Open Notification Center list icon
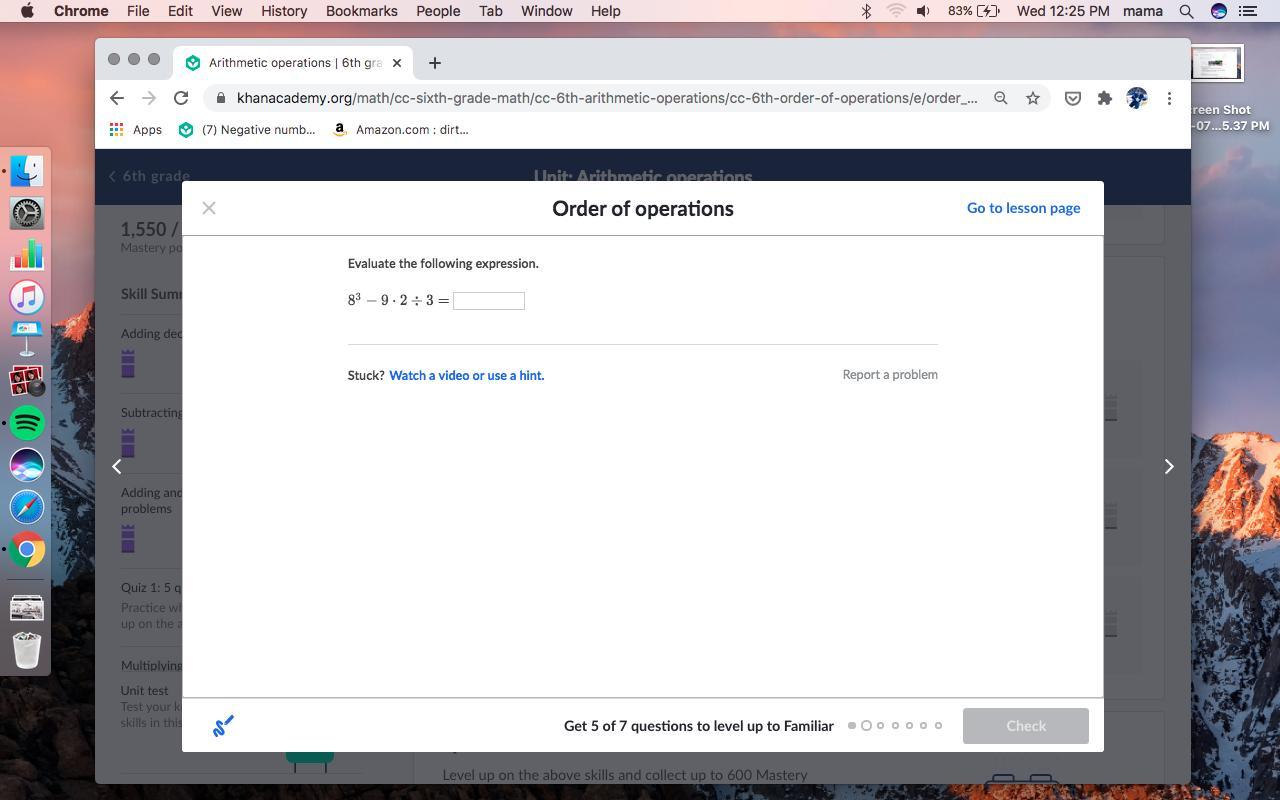 (x=1248, y=11)
